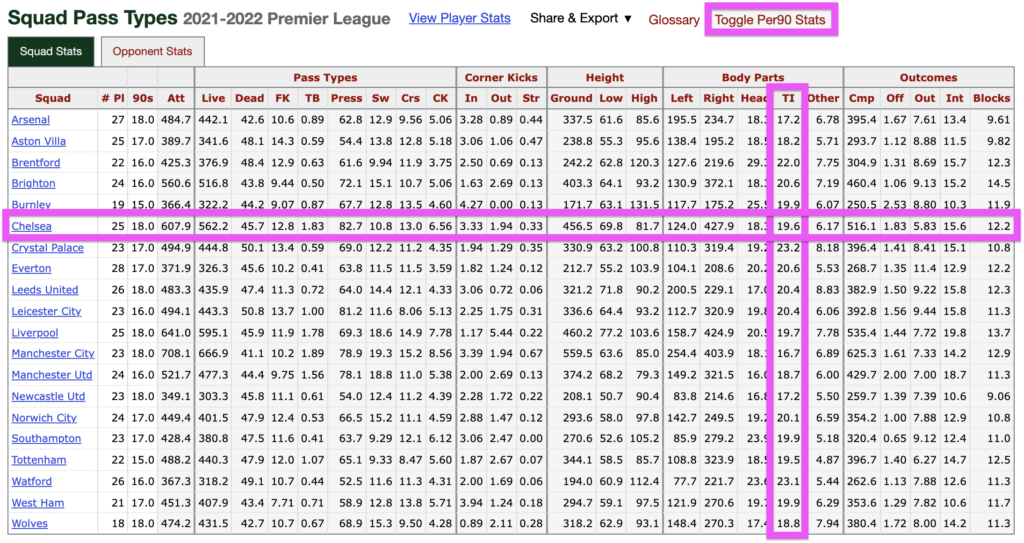Viewport: 1024px width, 543px height.
Task: Open the Brighton squad link
Action: (33, 184)
